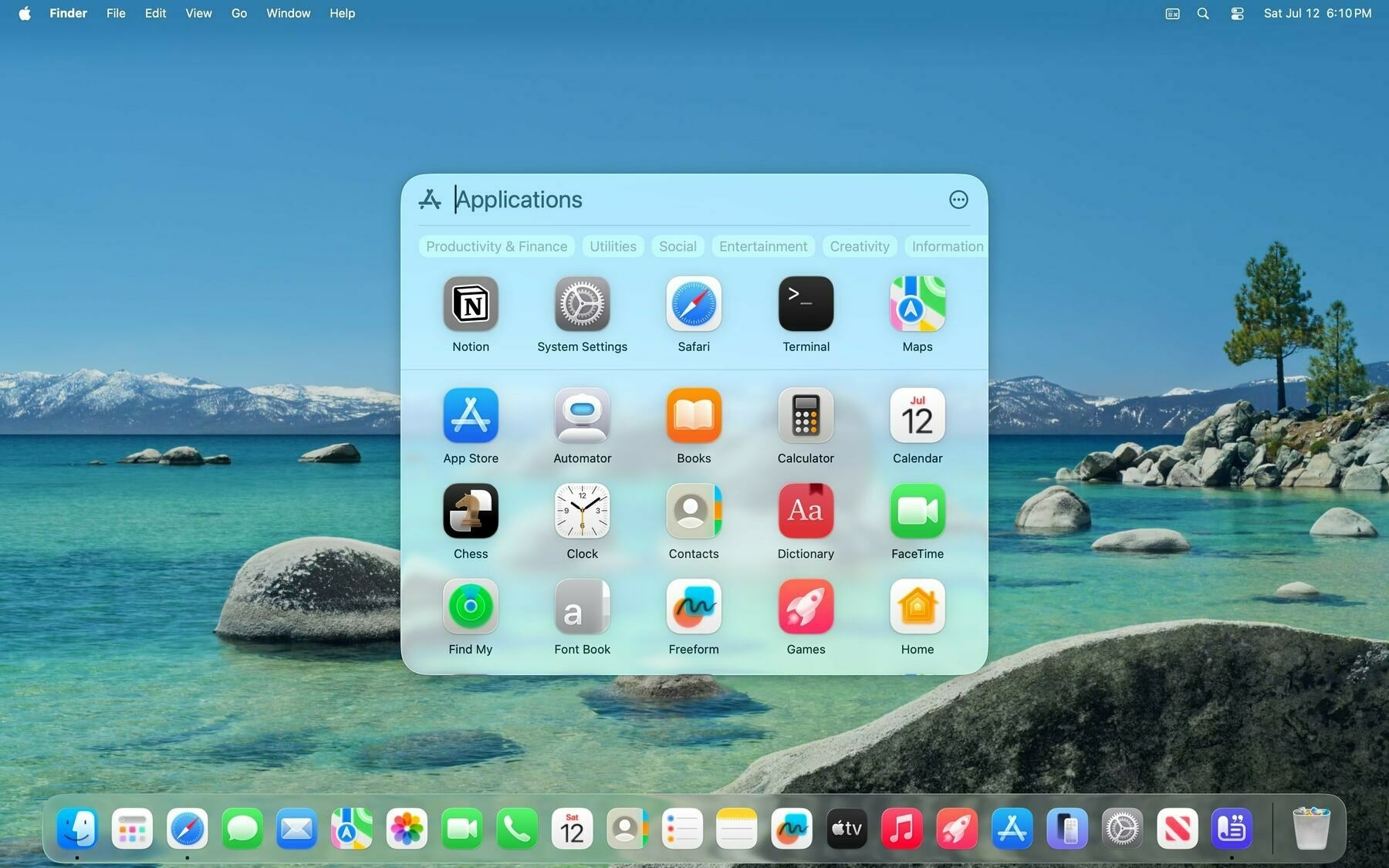
Task: Open the Clock app
Action: [x=582, y=511]
